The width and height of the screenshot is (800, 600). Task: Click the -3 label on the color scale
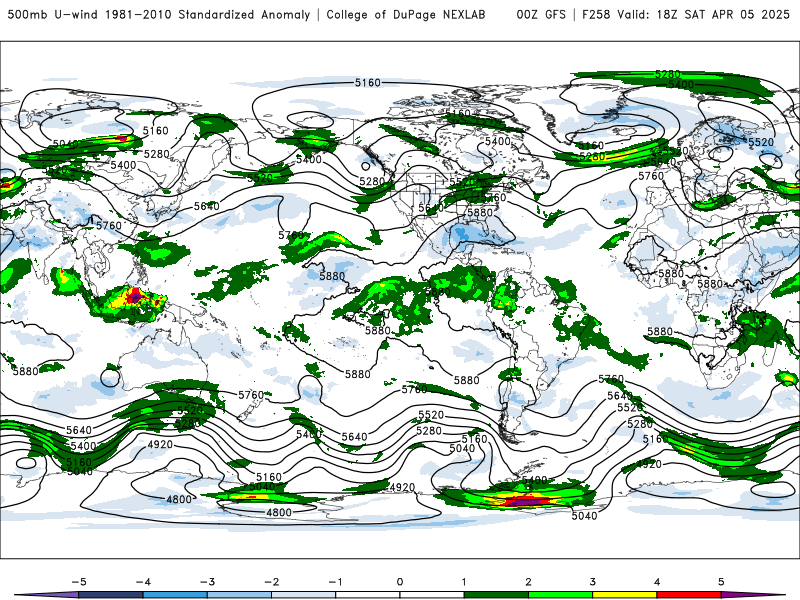click(x=207, y=582)
